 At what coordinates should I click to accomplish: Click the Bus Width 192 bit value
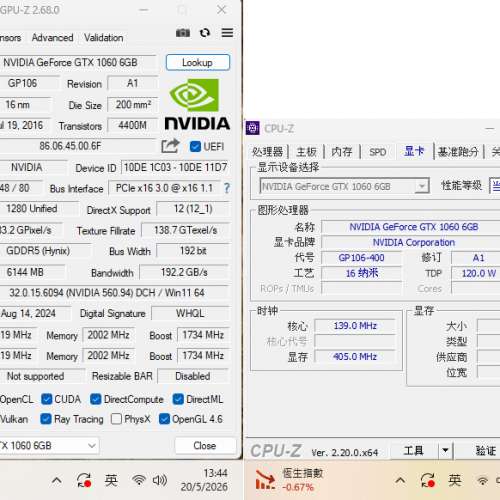point(193,251)
